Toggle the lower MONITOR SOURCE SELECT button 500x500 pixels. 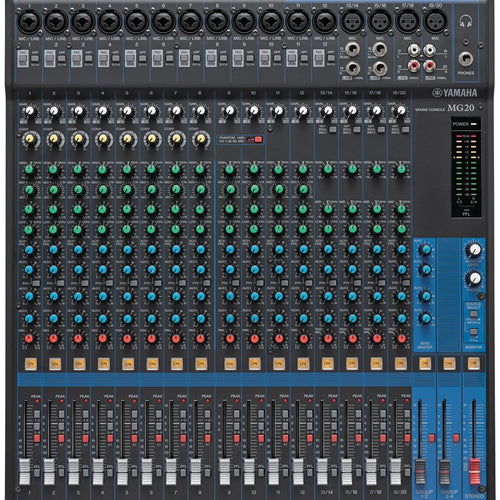point(473,332)
